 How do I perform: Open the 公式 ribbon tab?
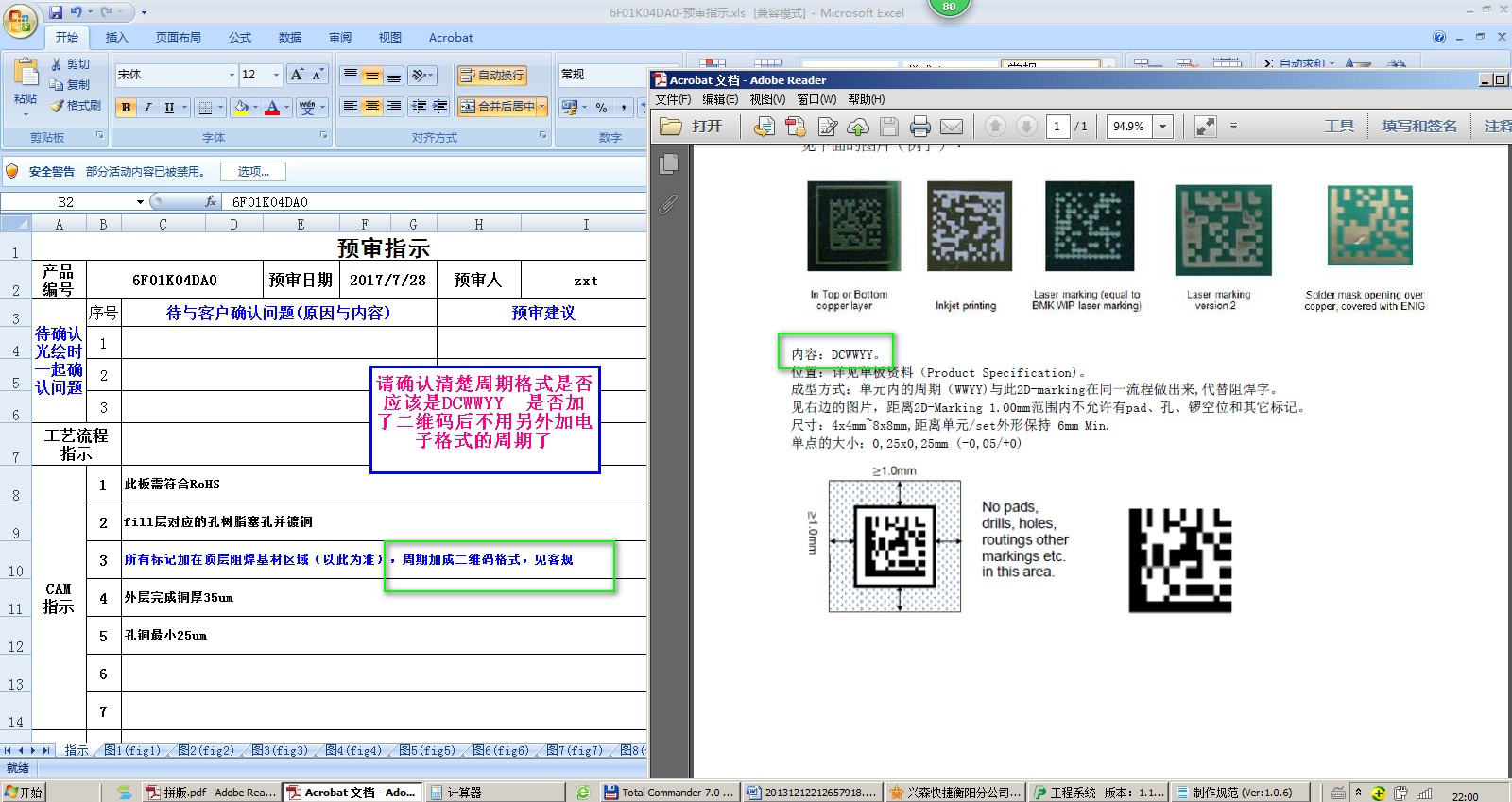(240, 38)
